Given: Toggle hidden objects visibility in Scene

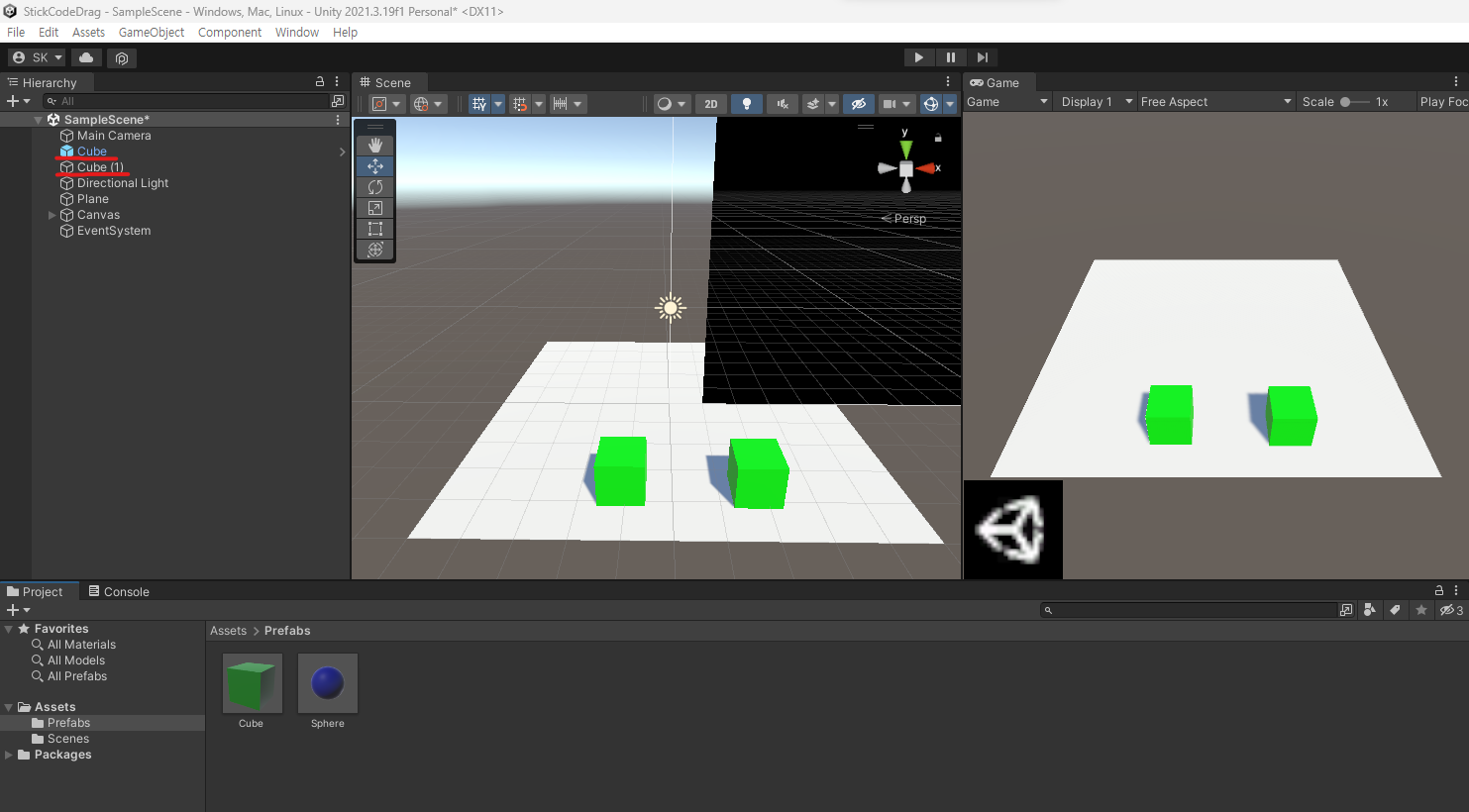Looking at the screenshot, I should click(x=859, y=104).
